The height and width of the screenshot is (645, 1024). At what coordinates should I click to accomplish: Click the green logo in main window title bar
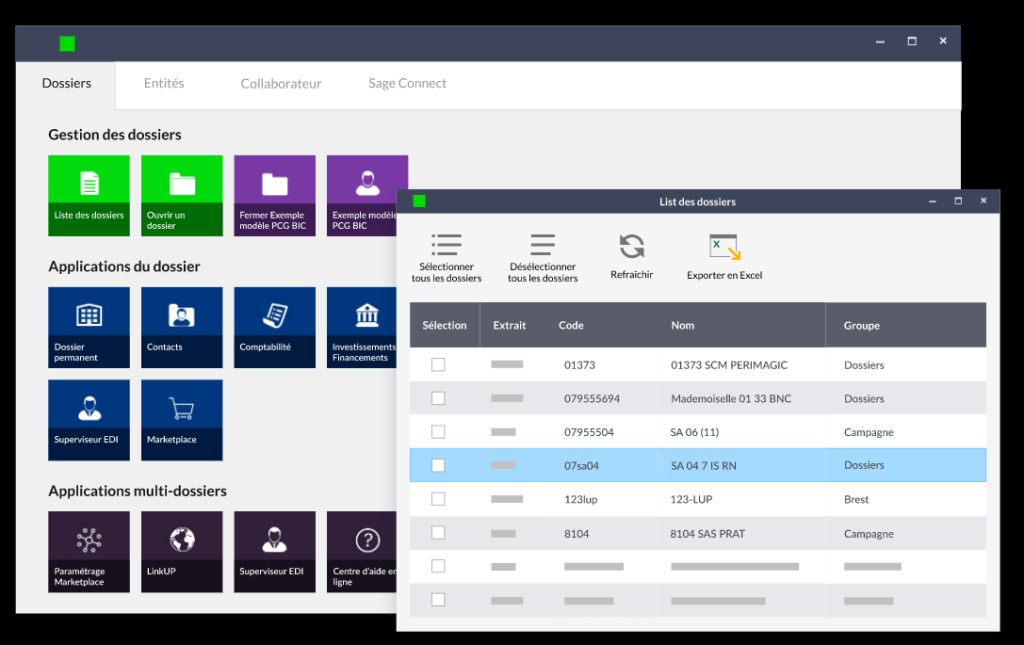[x=67, y=44]
